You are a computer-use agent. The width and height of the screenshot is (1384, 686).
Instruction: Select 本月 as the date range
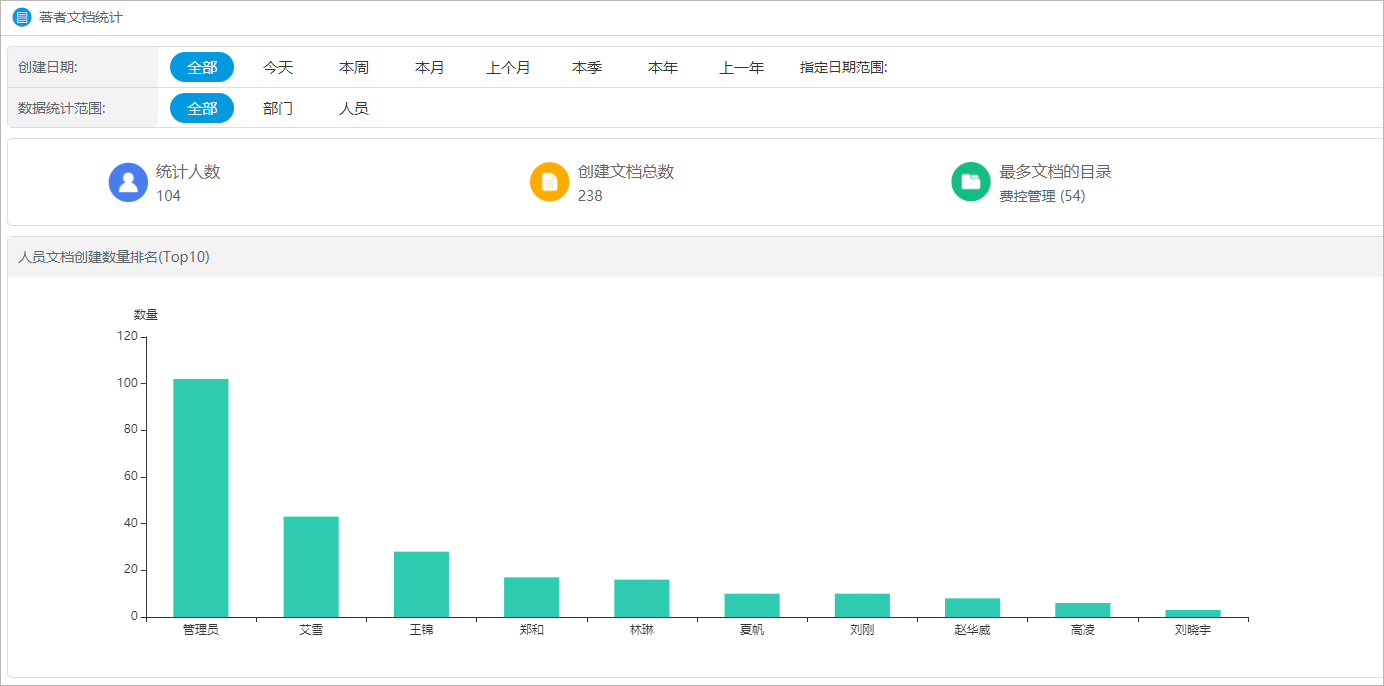428,66
